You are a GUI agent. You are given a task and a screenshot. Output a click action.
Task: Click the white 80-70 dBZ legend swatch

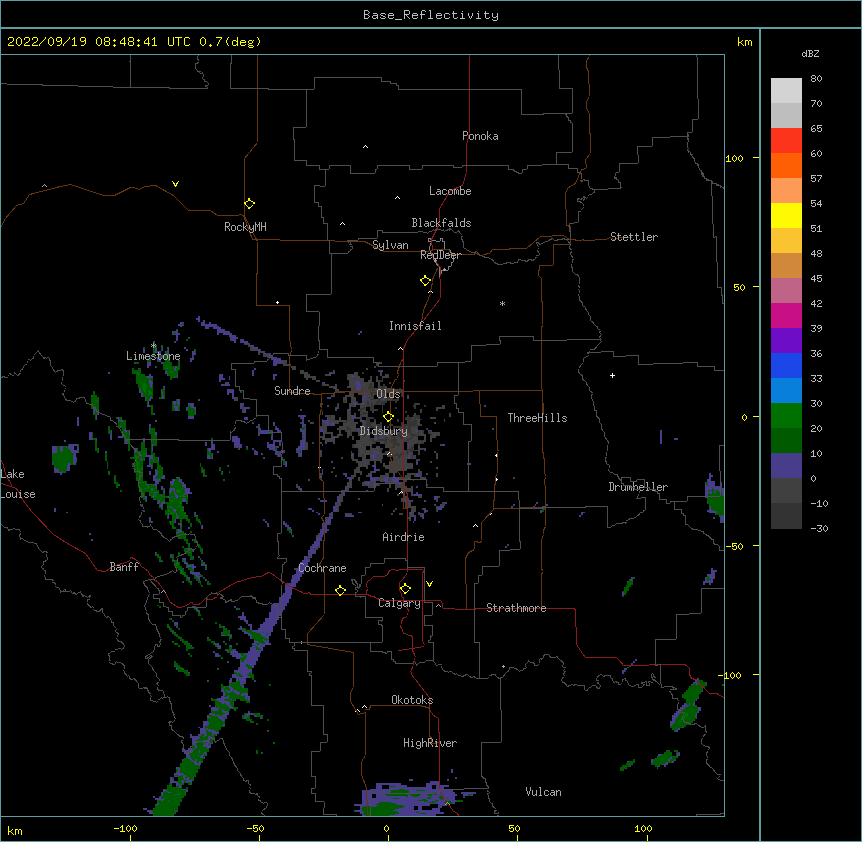coord(786,91)
